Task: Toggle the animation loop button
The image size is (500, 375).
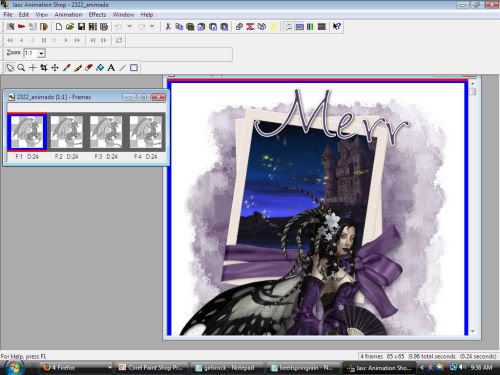Action: (x=119, y=40)
